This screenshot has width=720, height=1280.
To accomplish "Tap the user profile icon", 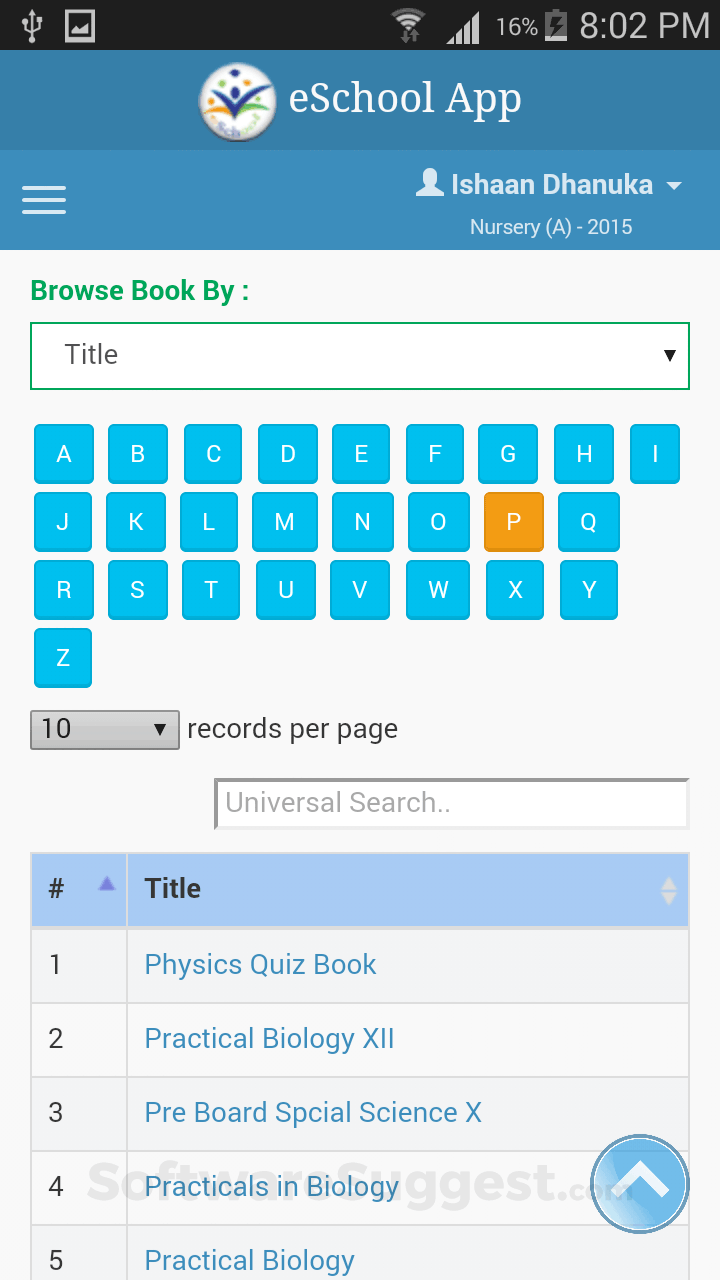I will (430, 183).
